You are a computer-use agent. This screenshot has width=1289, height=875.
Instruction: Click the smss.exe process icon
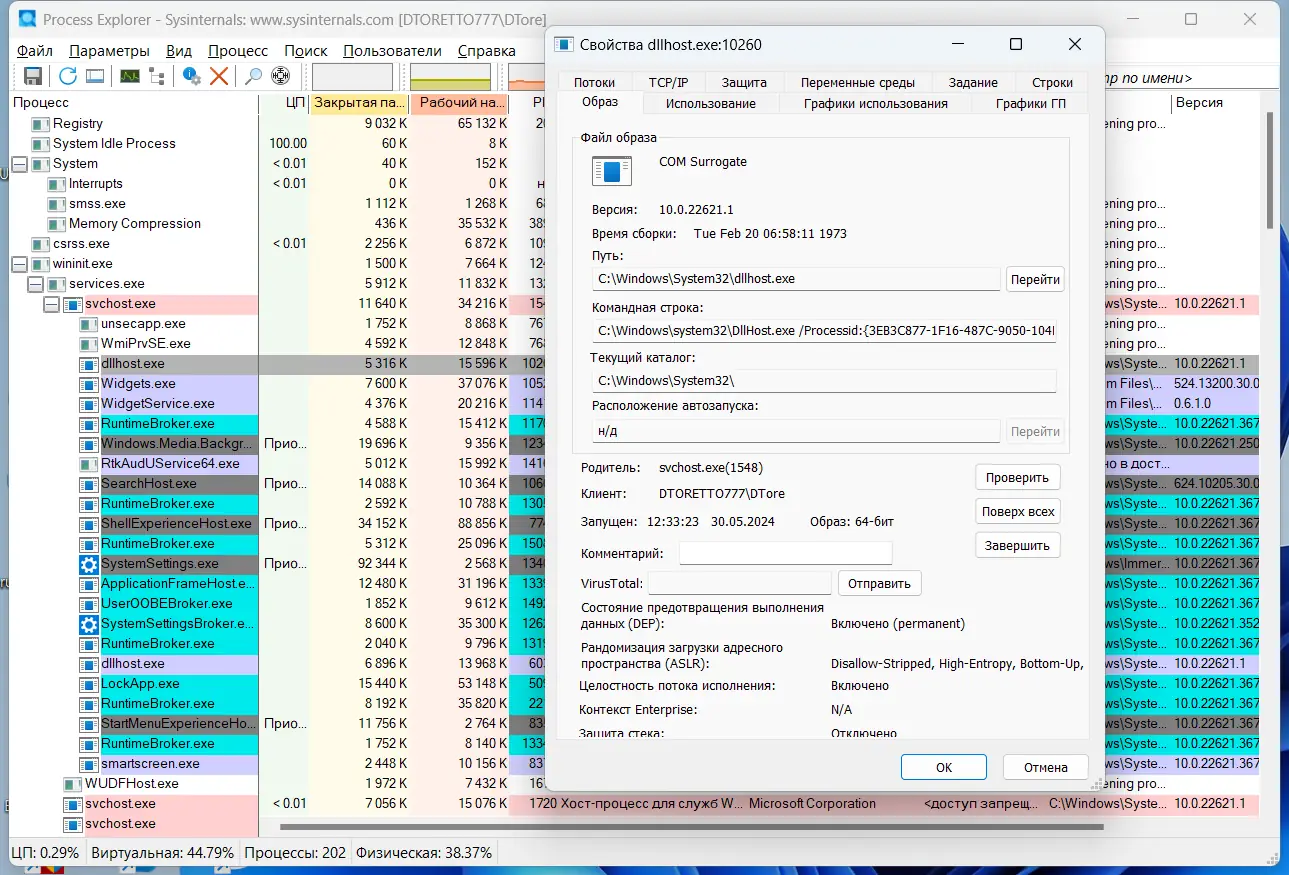click(x=56, y=204)
